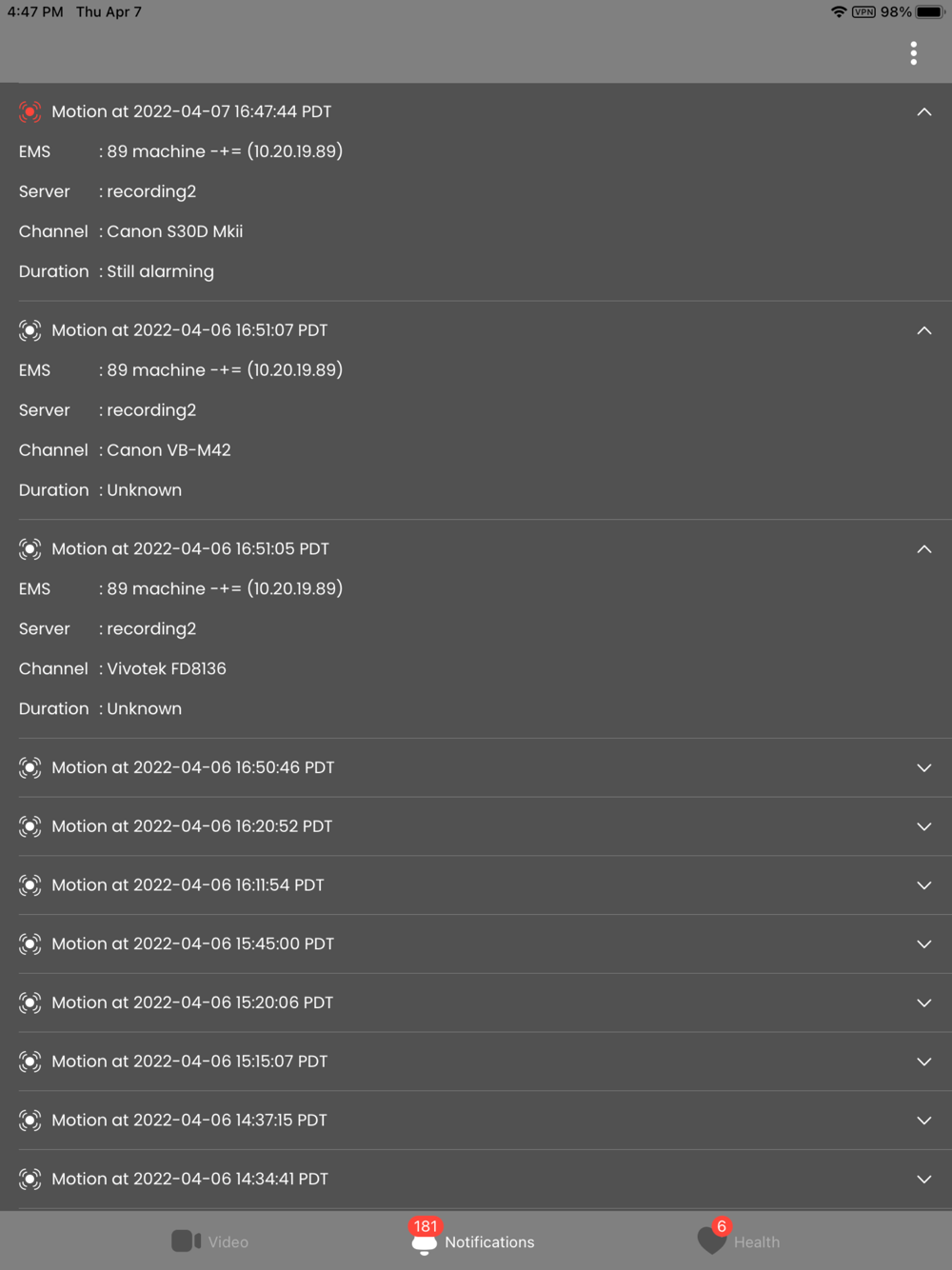
Task: Open the Motion at 15:15:07 notification
Action: pyautogui.click(x=189, y=1062)
